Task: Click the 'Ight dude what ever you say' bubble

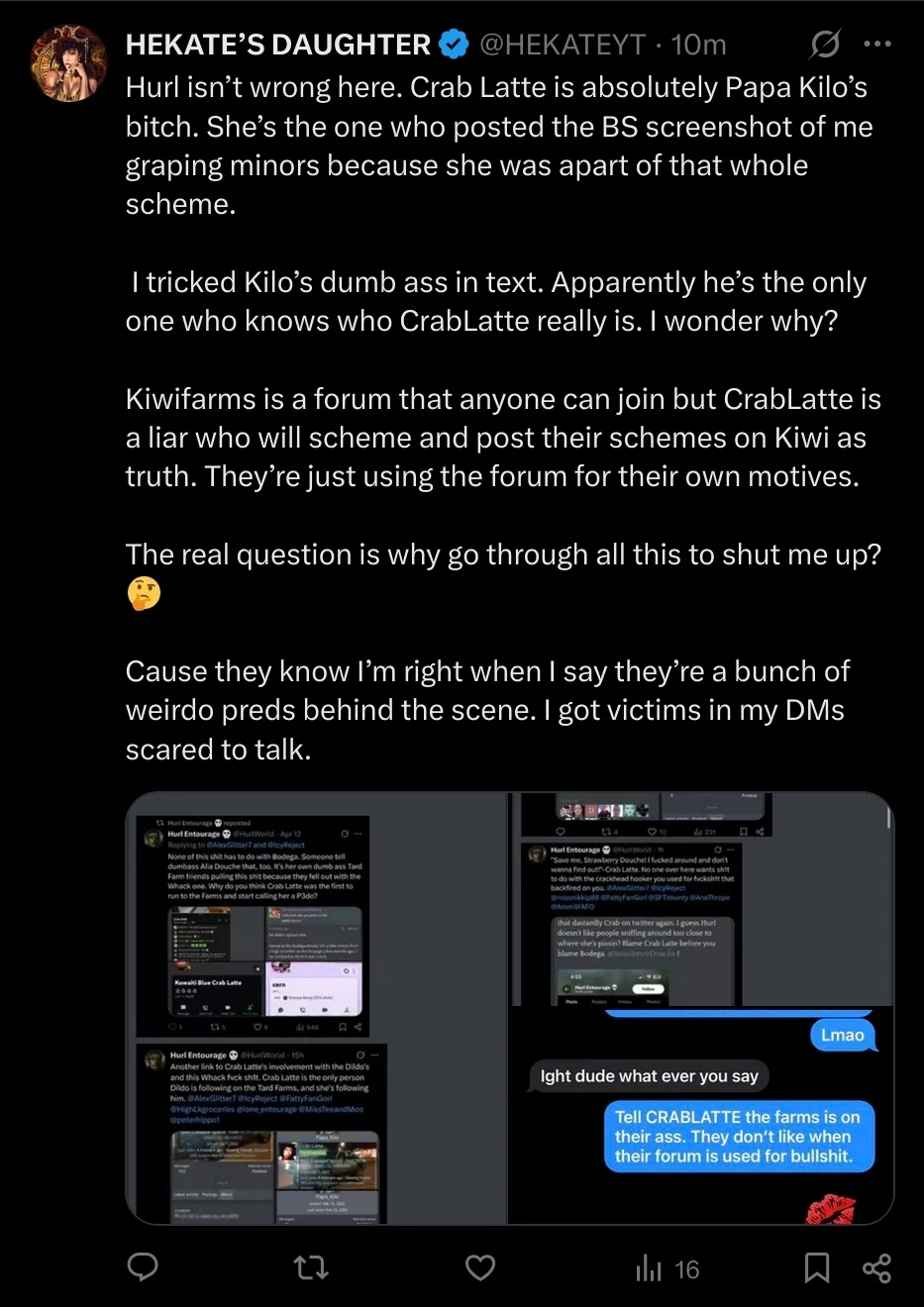Action: 650,1076
